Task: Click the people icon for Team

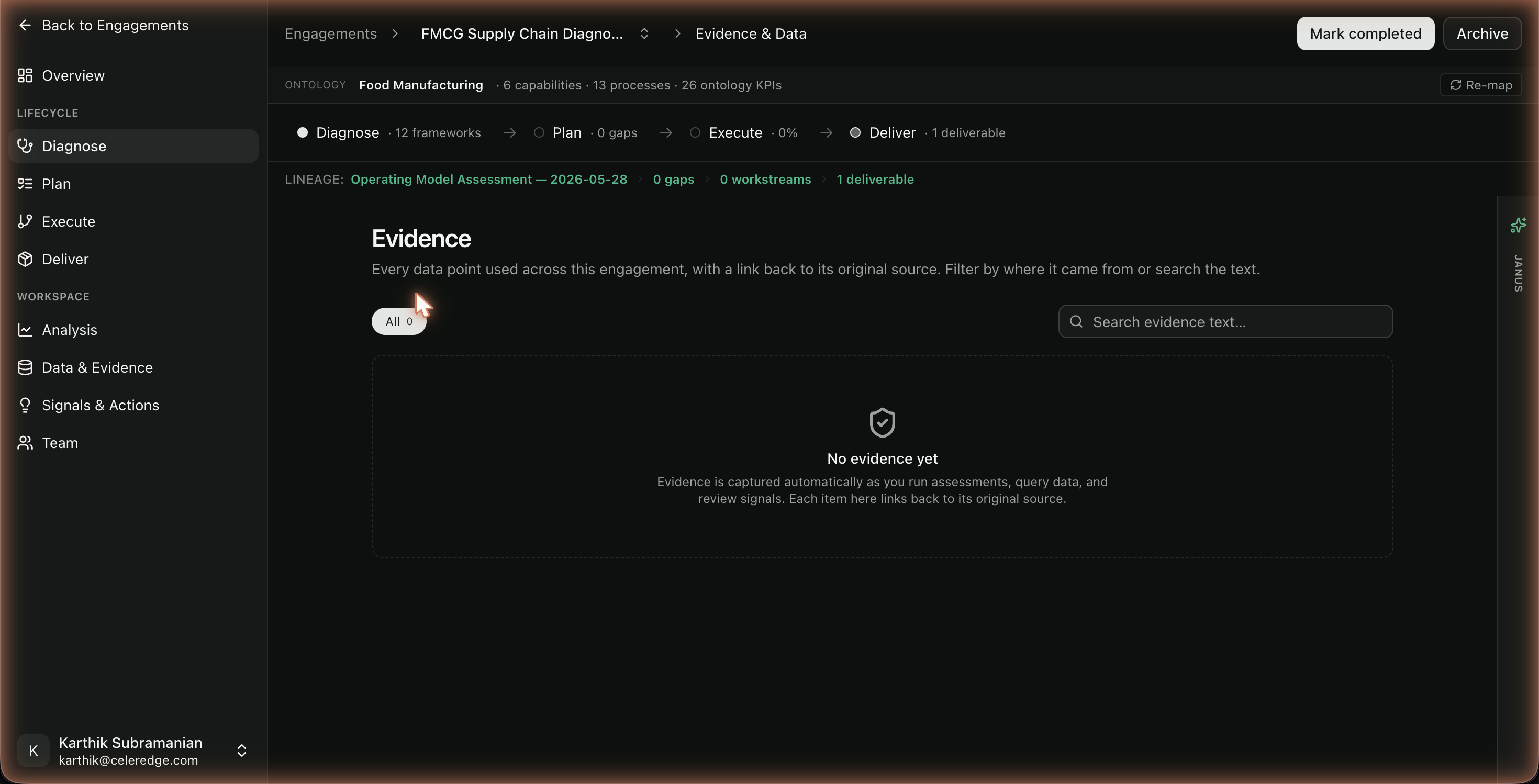Action: pyautogui.click(x=25, y=442)
